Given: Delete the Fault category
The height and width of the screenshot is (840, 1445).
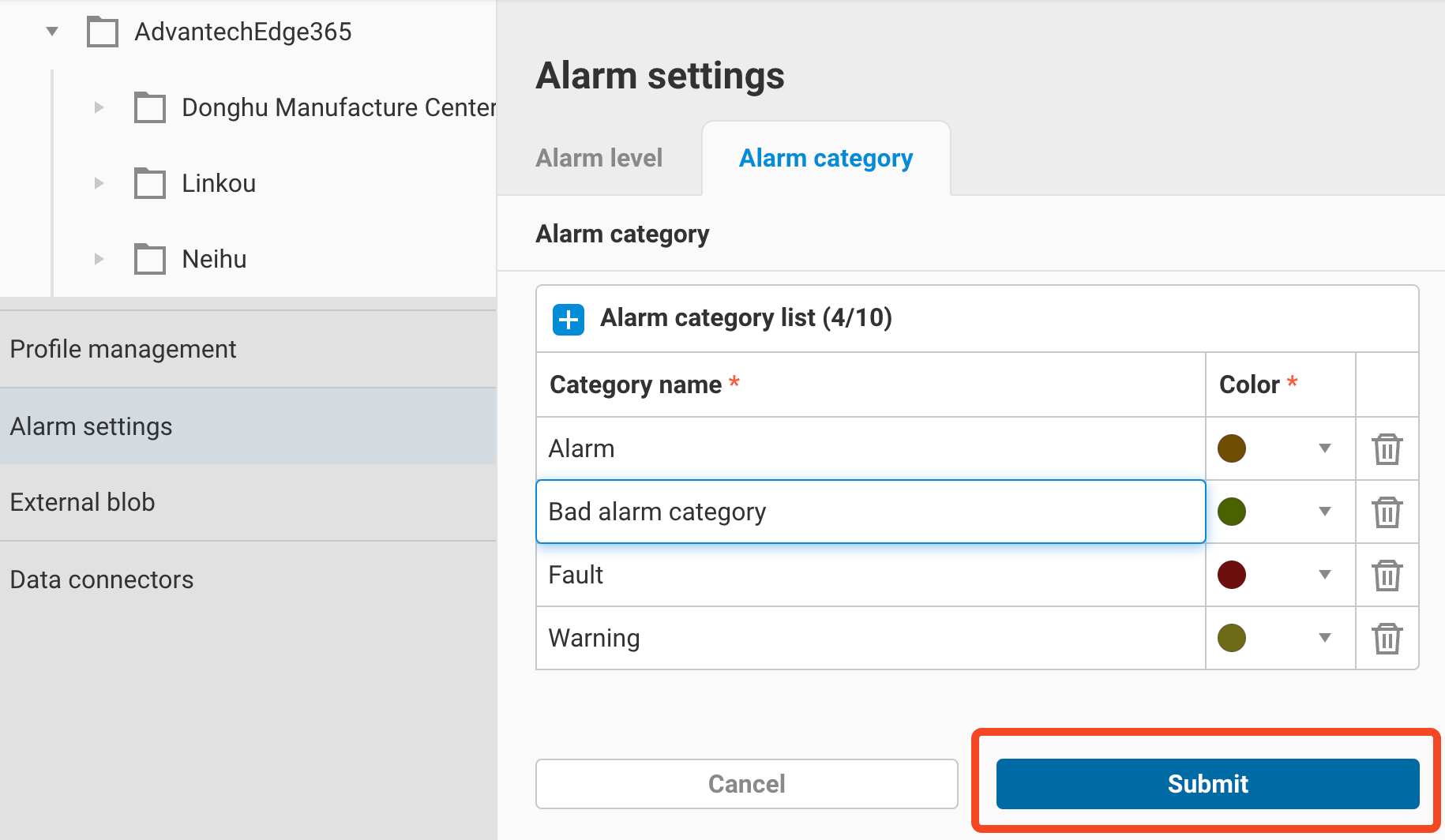Looking at the screenshot, I should click(x=1387, y=575).
